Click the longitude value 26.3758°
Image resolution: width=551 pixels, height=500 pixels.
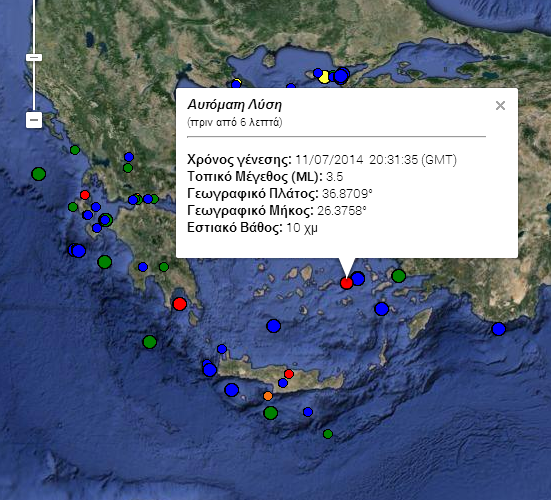[x=342, y=211]
